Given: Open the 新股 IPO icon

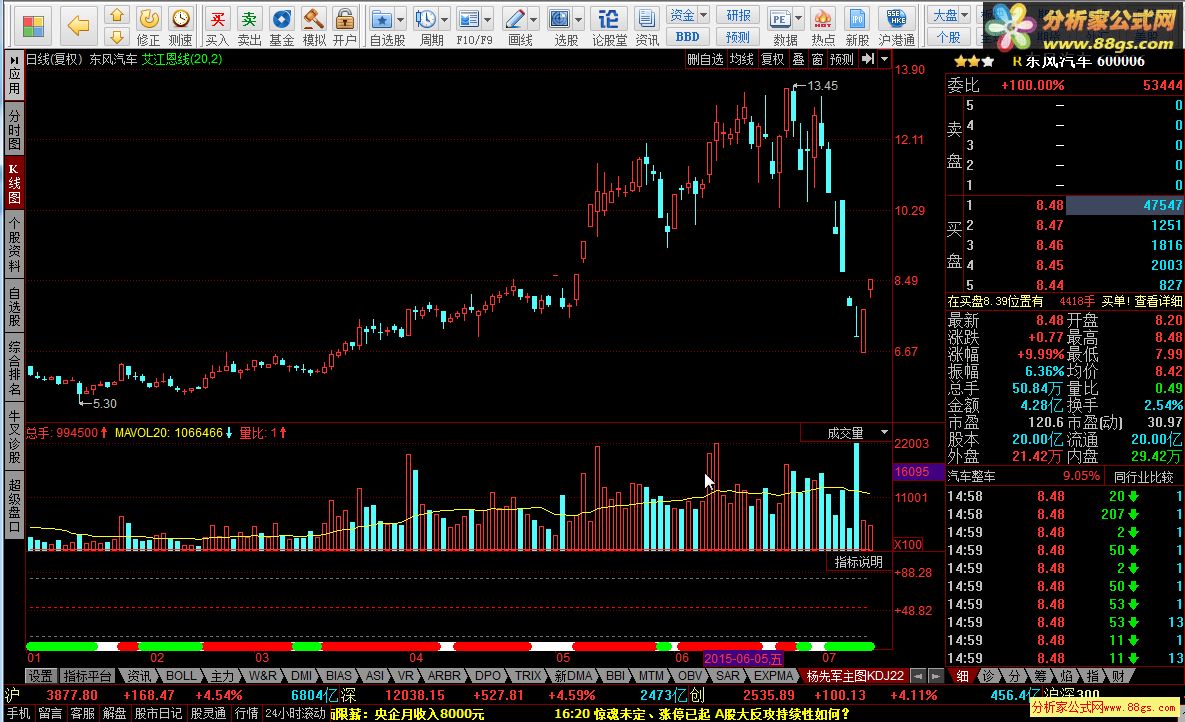Looking at the screenshot, I should tap(857, 26).
